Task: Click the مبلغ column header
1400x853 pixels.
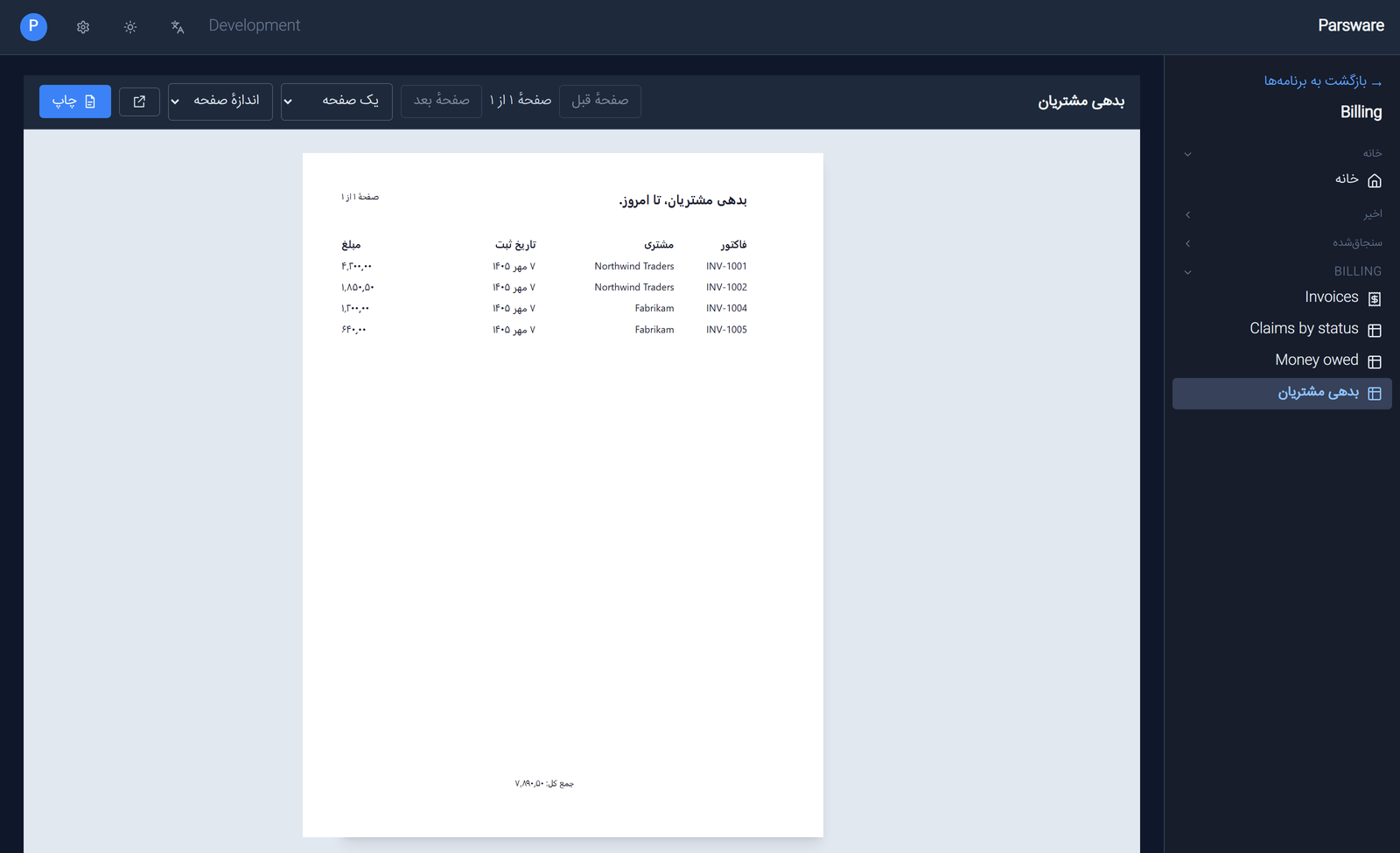Action: pos(351,245)
